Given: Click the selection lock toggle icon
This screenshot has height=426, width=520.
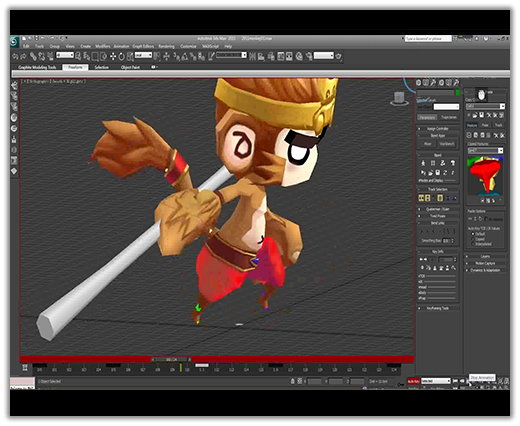Looking at the screenshot, I should click(293, 381).
